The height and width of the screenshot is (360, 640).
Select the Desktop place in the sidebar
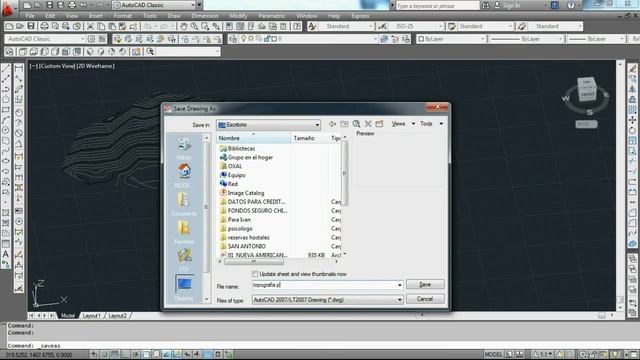[x=184, y=287]
